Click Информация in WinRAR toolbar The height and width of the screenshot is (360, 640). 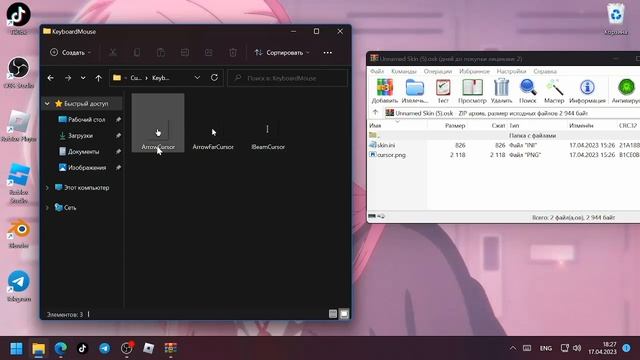pyautogui.click(x=587, y=91)
